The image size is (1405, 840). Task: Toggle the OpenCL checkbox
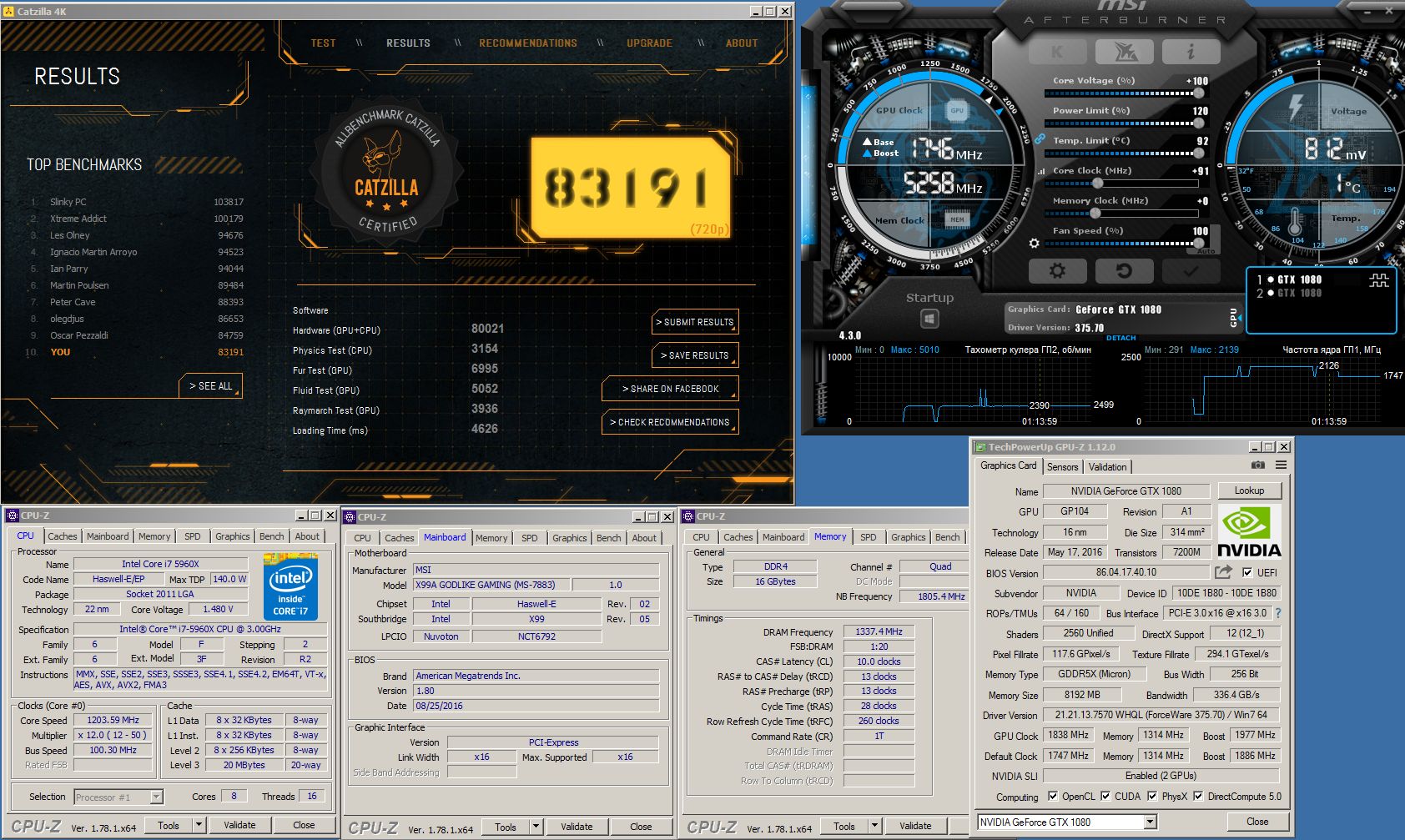(1053, 797)
